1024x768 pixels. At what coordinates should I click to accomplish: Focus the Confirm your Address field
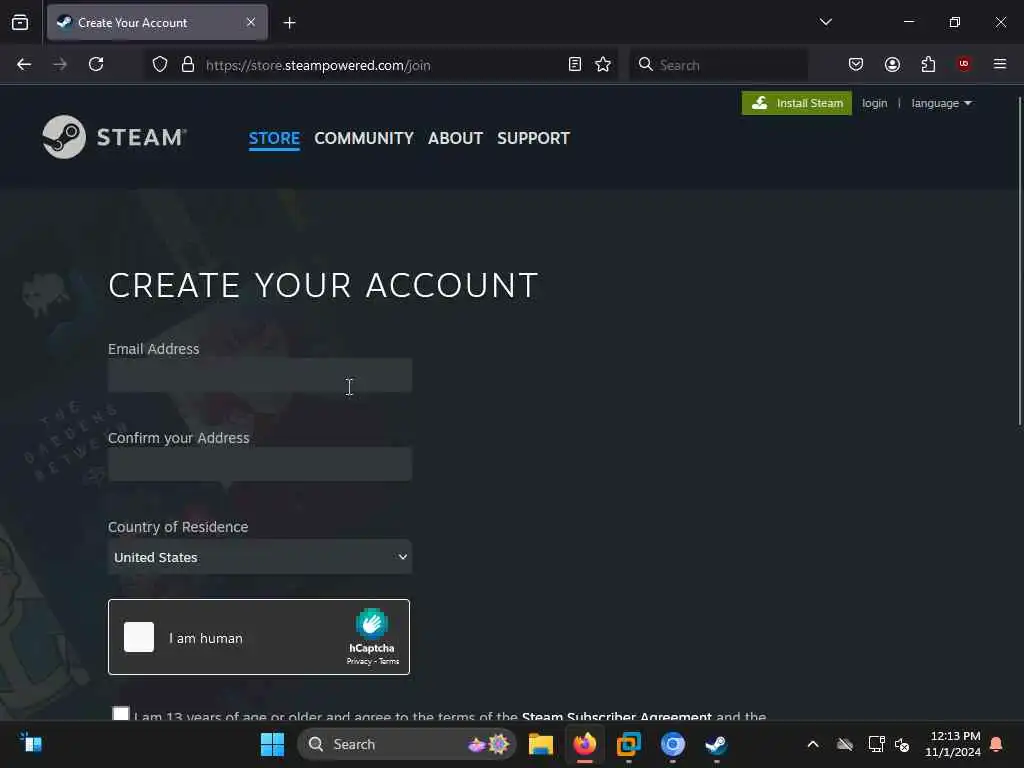pyautogui.click(x=260, y=464)
